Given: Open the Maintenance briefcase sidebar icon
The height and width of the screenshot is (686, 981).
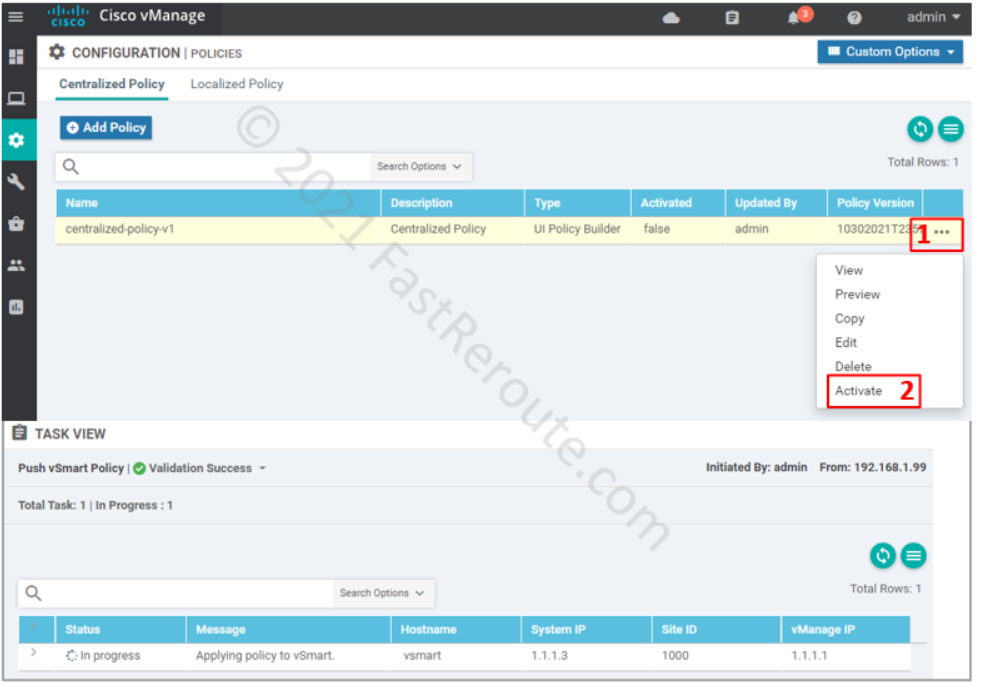Looking at the screenshot, I should tap(16, 224).
